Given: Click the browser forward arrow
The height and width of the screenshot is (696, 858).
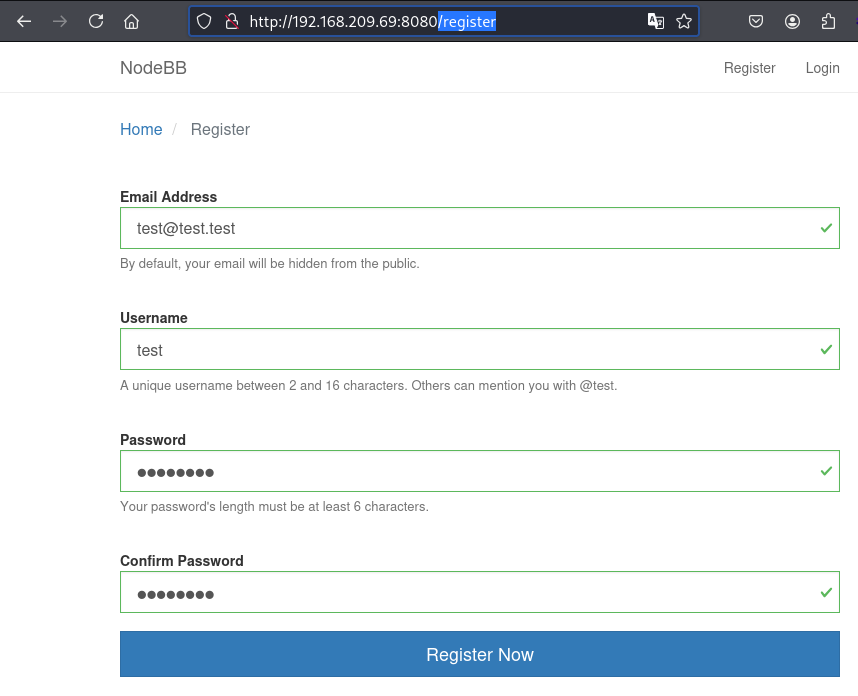Looking at the screenshot, I should 60,21.
